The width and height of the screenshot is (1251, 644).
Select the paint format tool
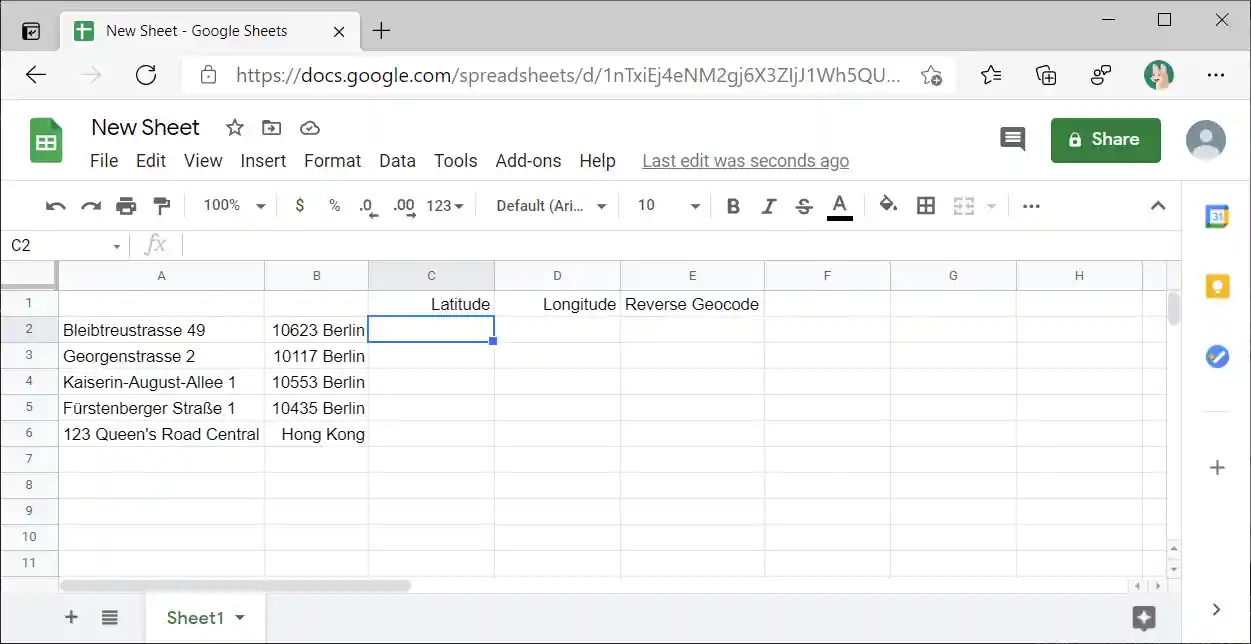click(x=161, y=205)
